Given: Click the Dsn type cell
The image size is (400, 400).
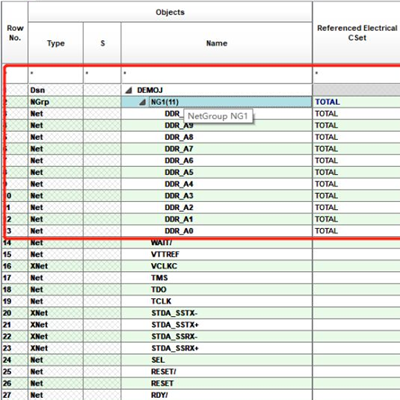Looking at the screenshot, I should click(x=56, y=90).
